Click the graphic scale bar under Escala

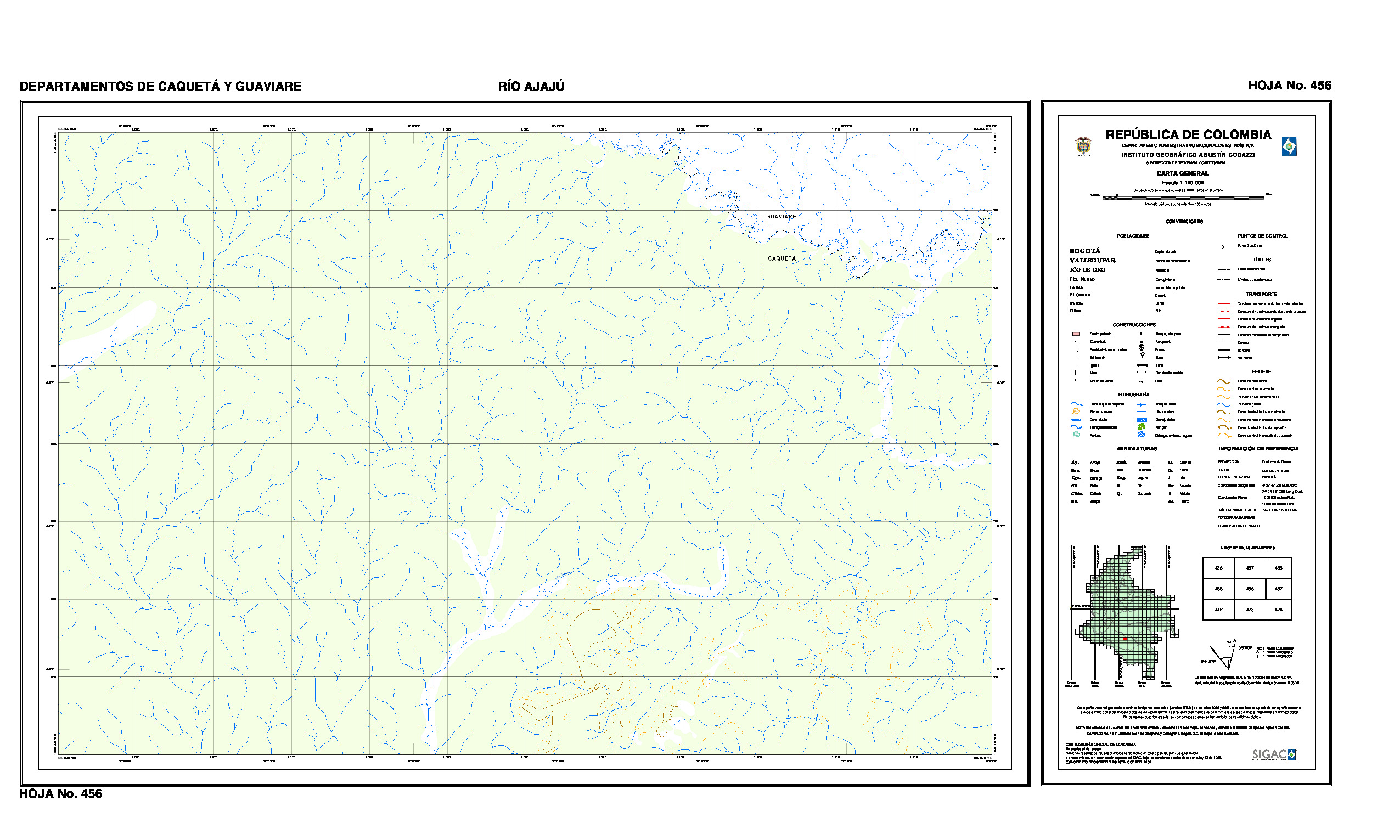pyautogui.click(x=1183, y=198)
